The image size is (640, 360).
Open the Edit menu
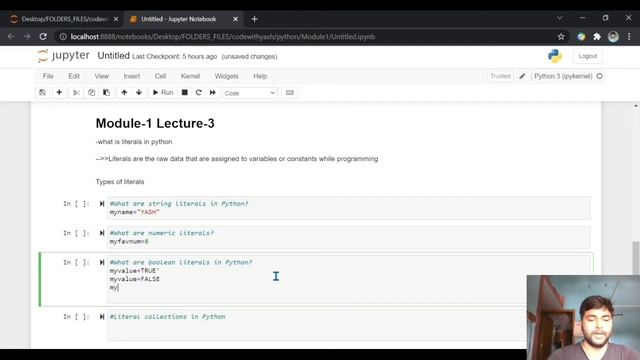point(74,76)
